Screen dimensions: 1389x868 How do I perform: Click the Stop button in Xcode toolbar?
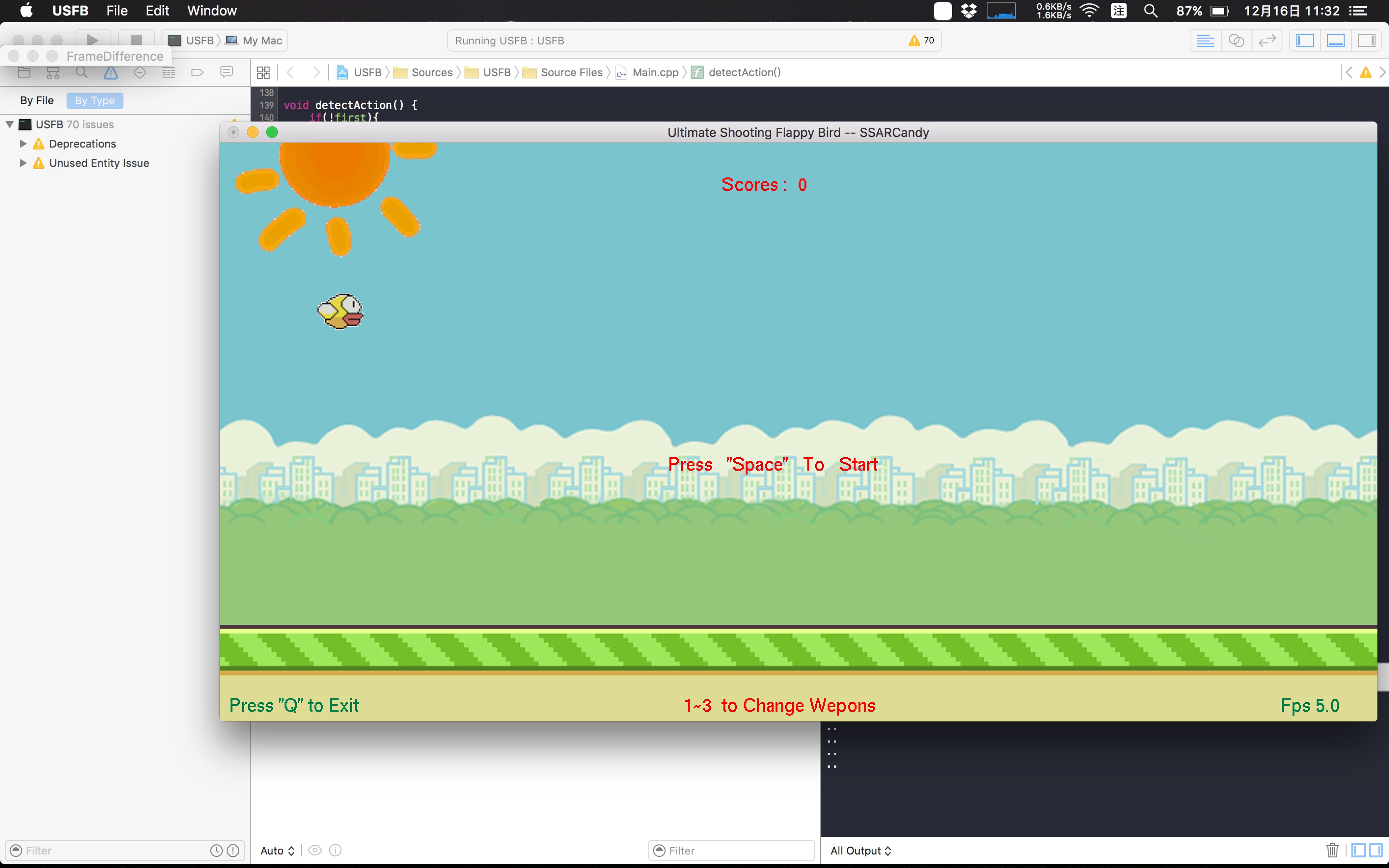point(136,40)
